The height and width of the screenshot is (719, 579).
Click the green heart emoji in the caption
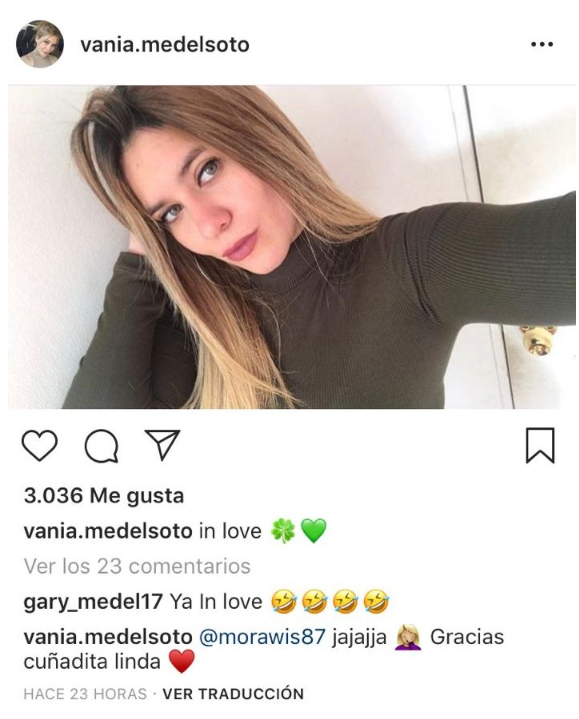click(314, 531)
